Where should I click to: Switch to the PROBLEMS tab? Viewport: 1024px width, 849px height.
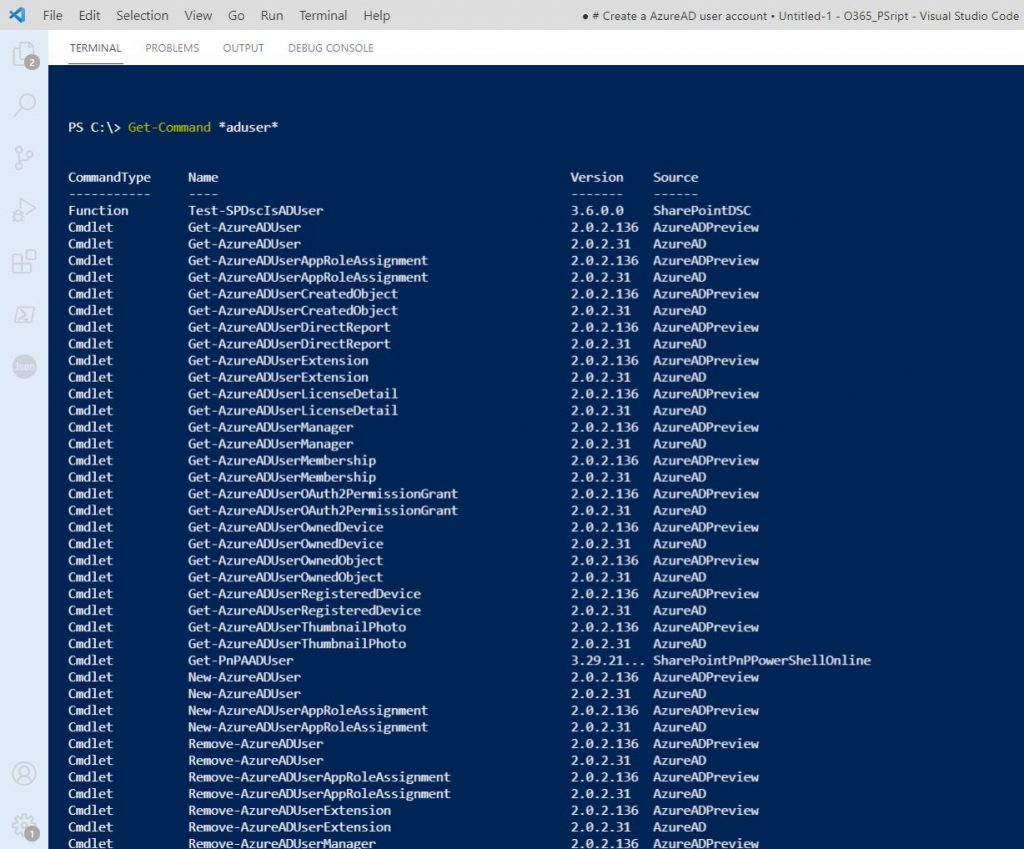171,47
